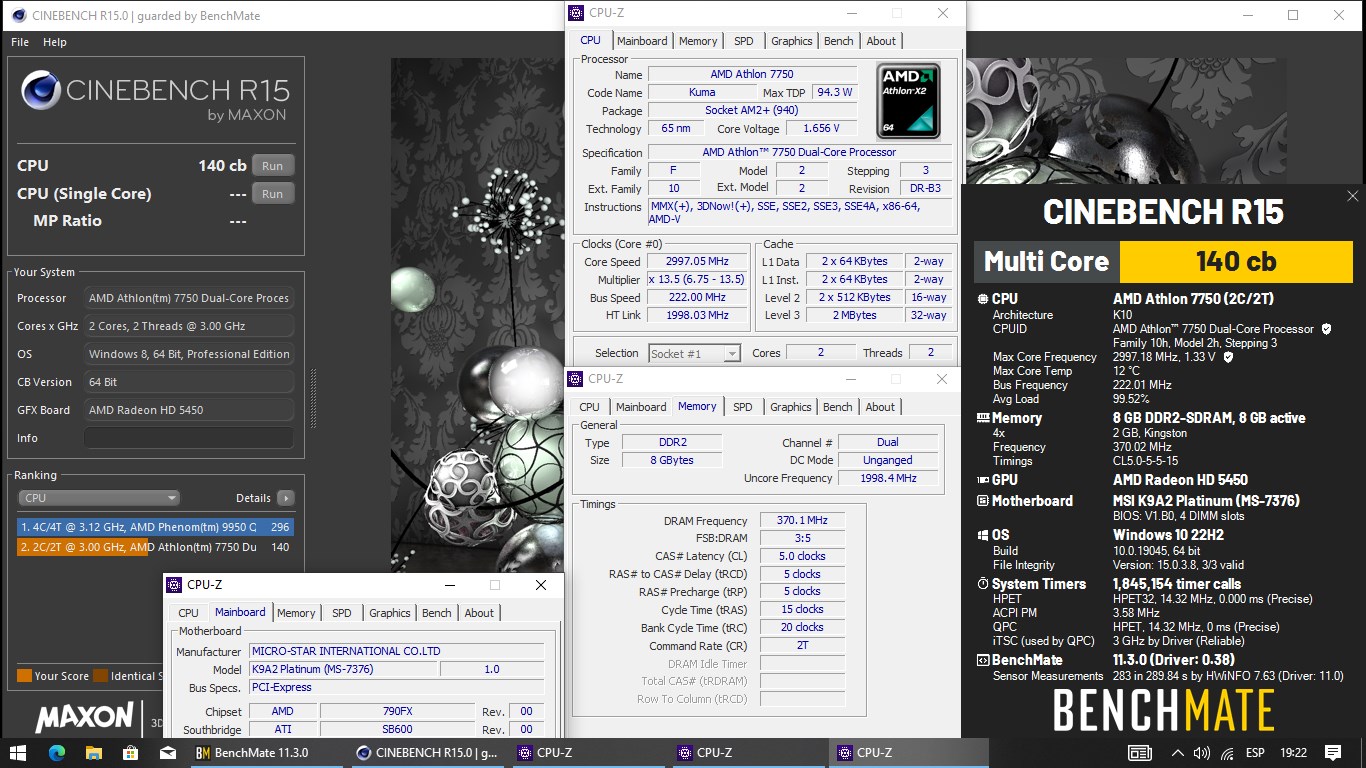Open CPU tab in CPU-Z mainboard window
This screenshot has height=768, width=1366.
(x=188, y=613)
